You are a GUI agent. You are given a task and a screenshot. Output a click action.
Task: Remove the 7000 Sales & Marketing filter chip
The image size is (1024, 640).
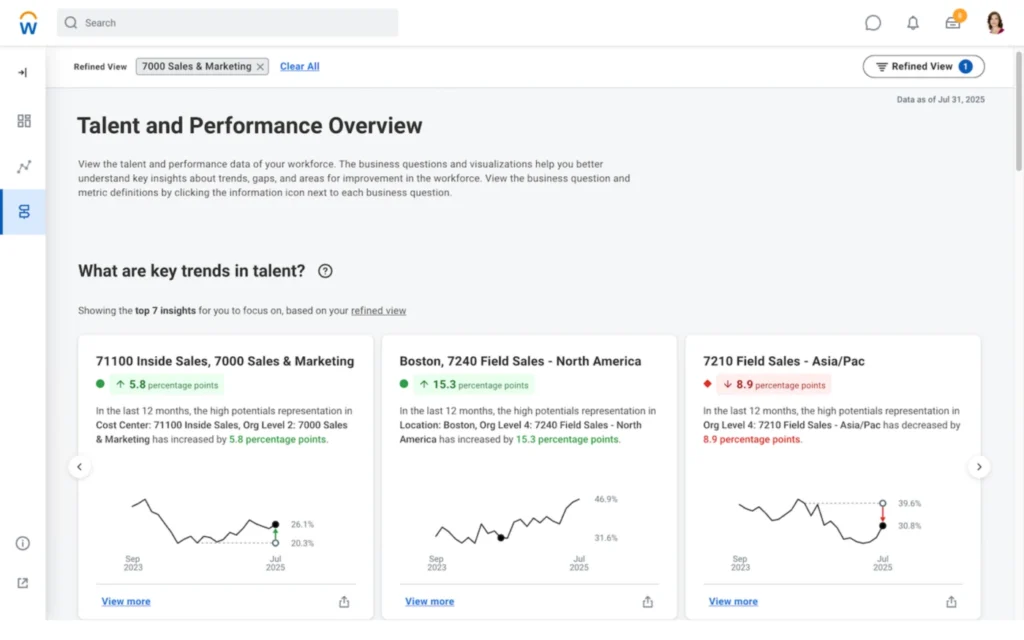click(x=259, y=66)
